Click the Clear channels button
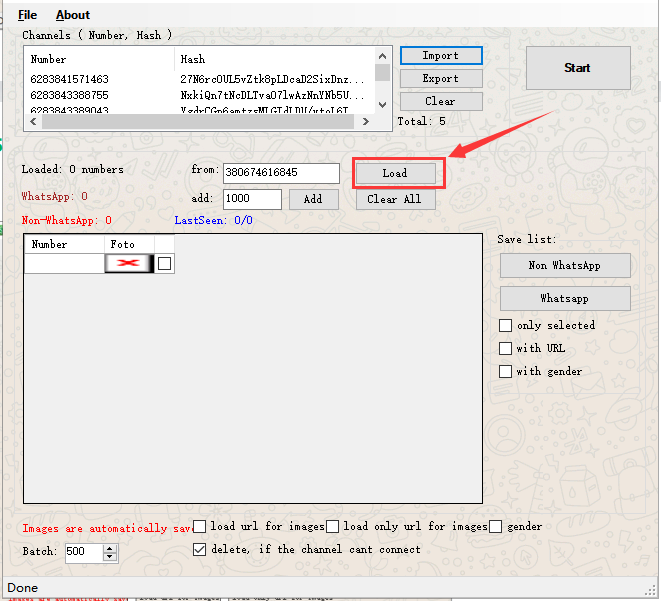Image resolution: width=661 pixels, height=601 pixels. pos(441,102)
